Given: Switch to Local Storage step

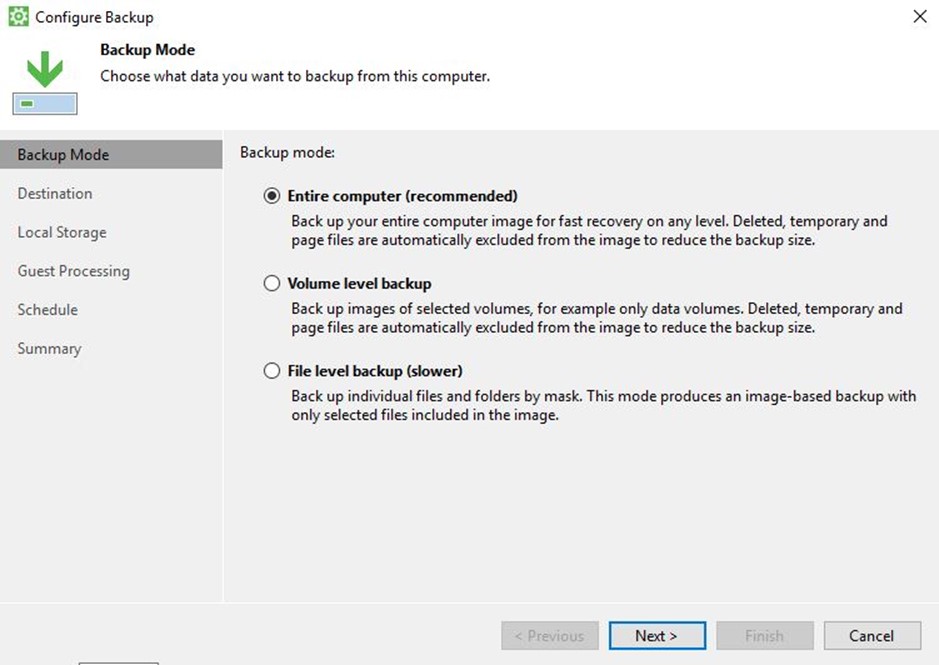Looking at the screenshot, I should (62, 232).
